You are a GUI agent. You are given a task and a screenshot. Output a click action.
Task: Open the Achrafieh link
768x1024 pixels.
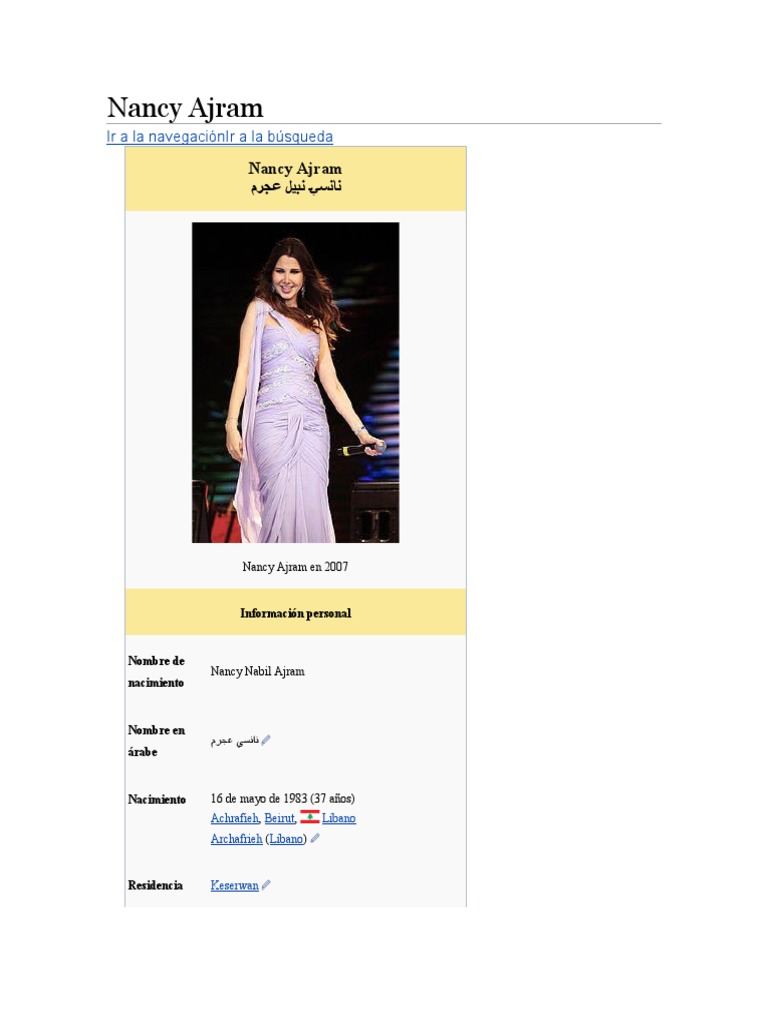point(234,818)
